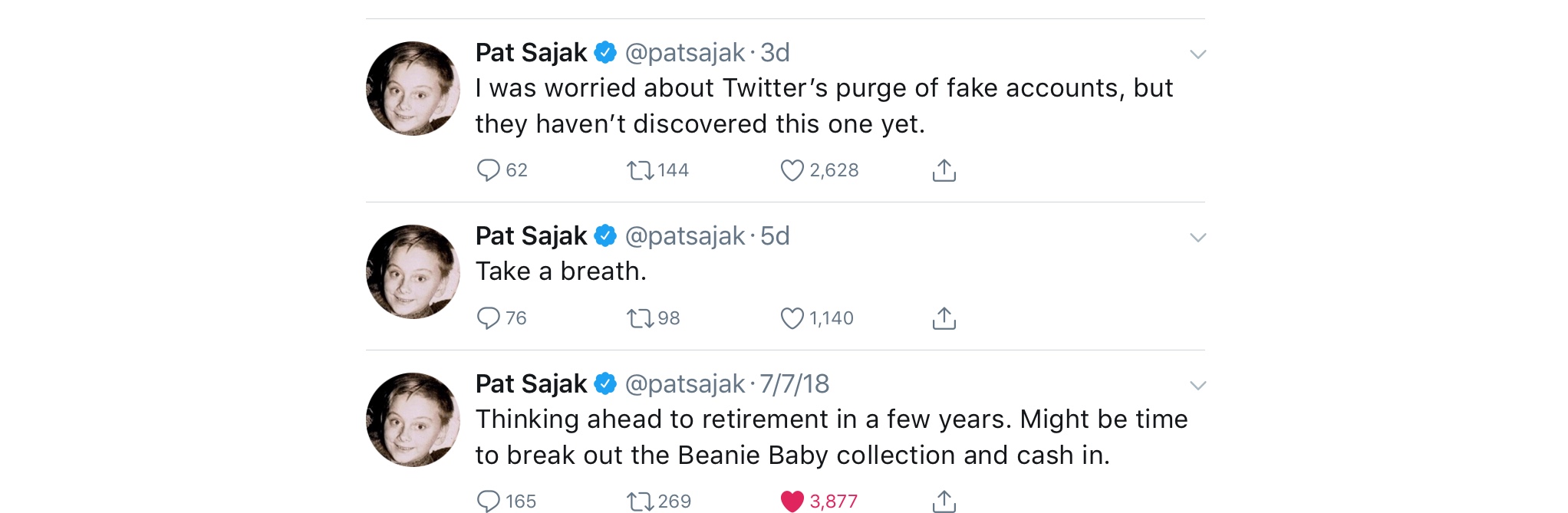Share the "Take a breath." tweet
Screen dimensions: 1568x513
[944, 317]
